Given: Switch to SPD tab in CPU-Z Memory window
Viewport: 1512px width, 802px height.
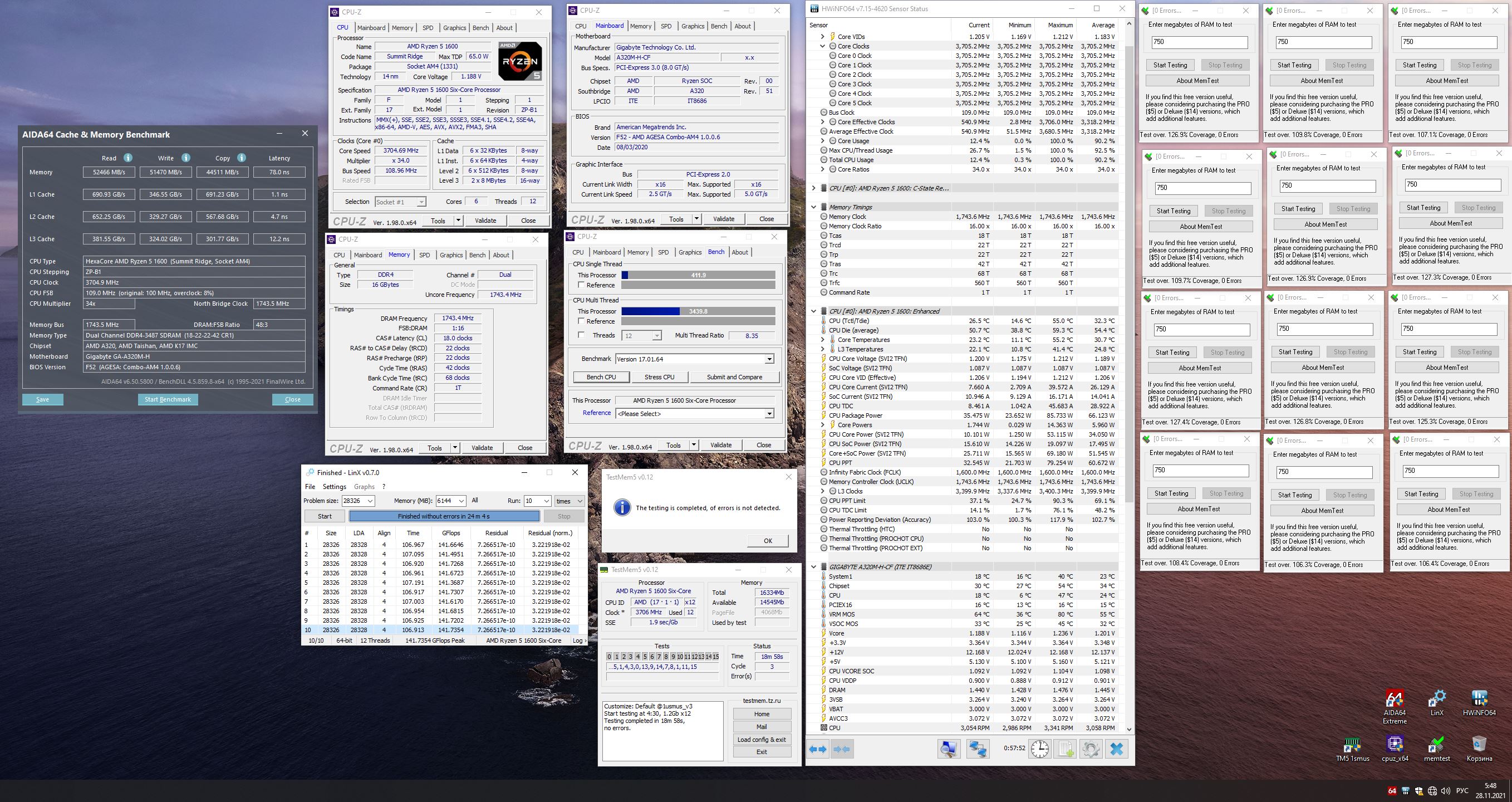Looking at the screenshot, I should pos(424,256).
